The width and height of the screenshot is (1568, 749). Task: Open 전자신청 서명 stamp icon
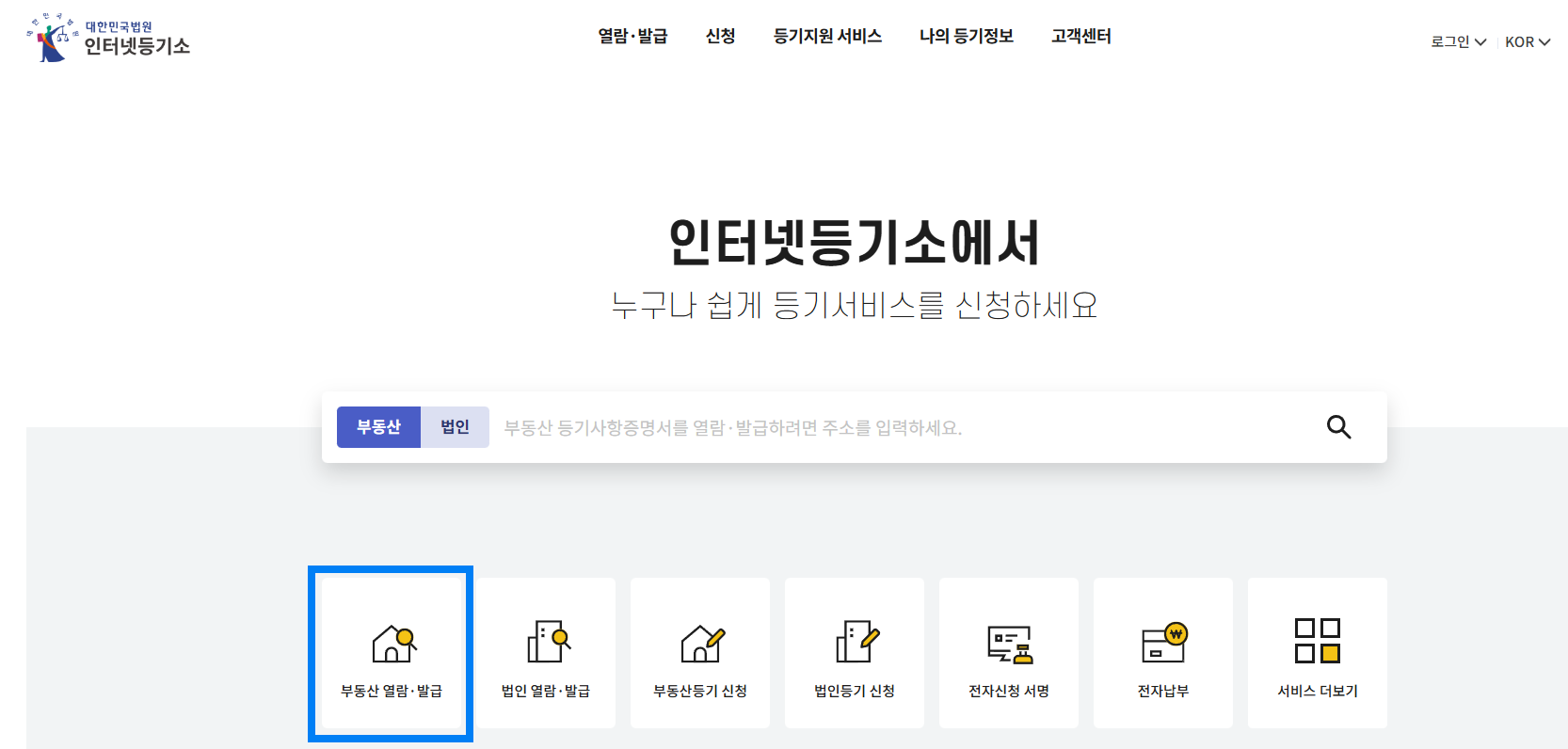(1010, 645)
